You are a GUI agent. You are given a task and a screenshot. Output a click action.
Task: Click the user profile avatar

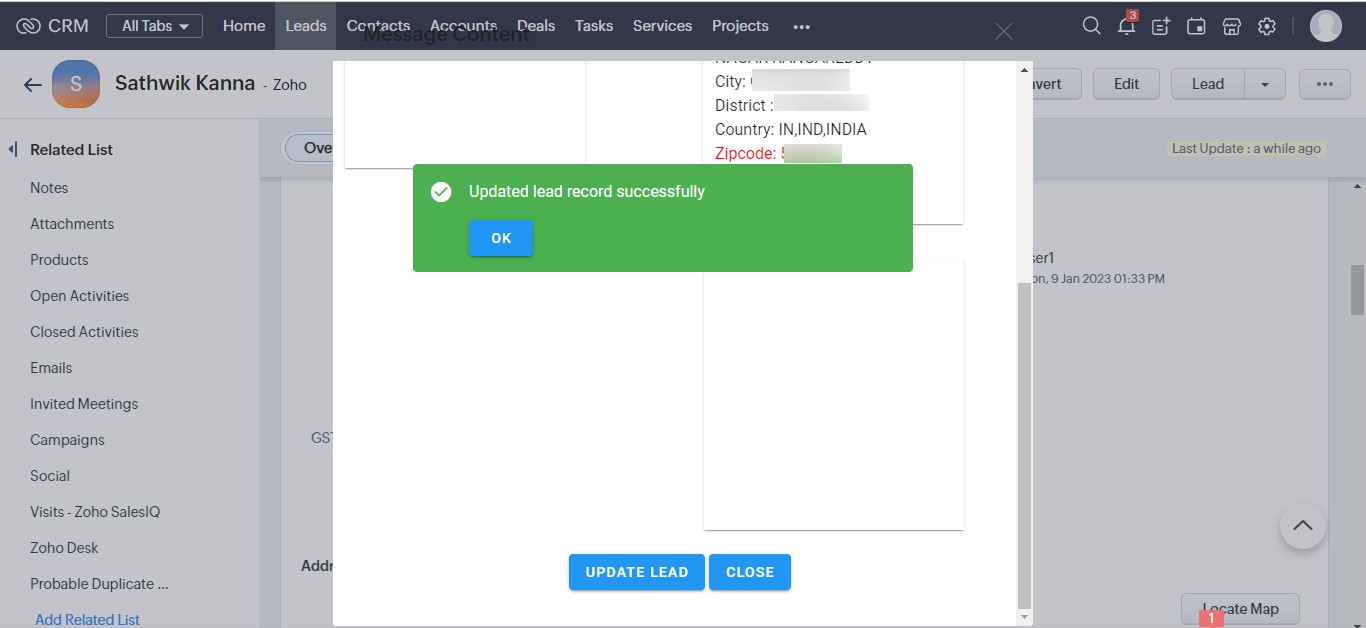click(1325, 26)
